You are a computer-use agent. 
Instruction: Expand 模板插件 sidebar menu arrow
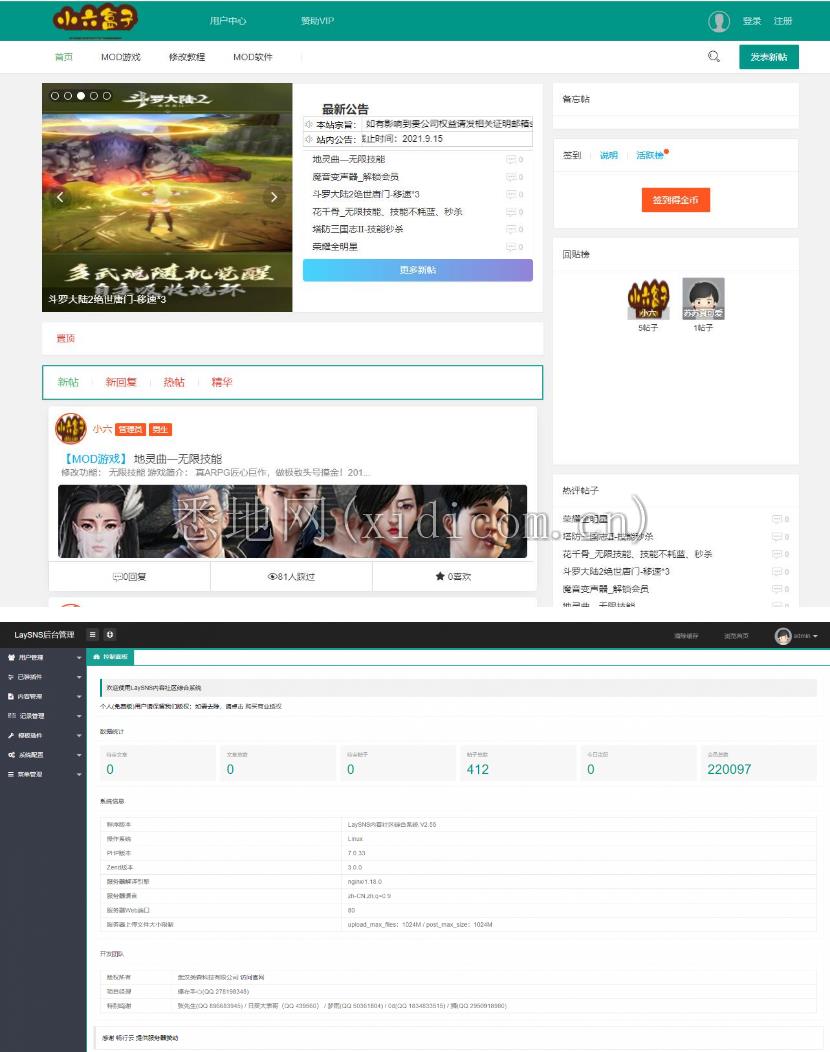coord(79,736)
